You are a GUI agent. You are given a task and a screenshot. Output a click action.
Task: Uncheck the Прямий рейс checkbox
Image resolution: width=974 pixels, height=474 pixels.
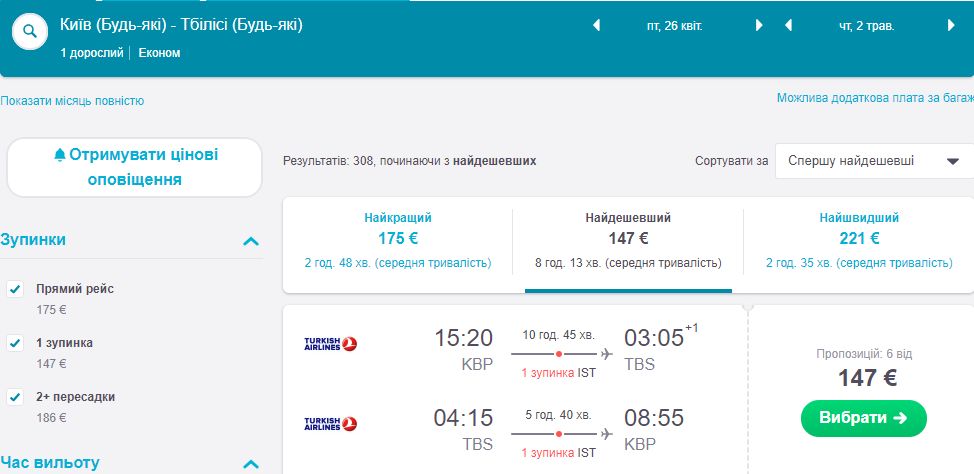[x=15, y=289]
